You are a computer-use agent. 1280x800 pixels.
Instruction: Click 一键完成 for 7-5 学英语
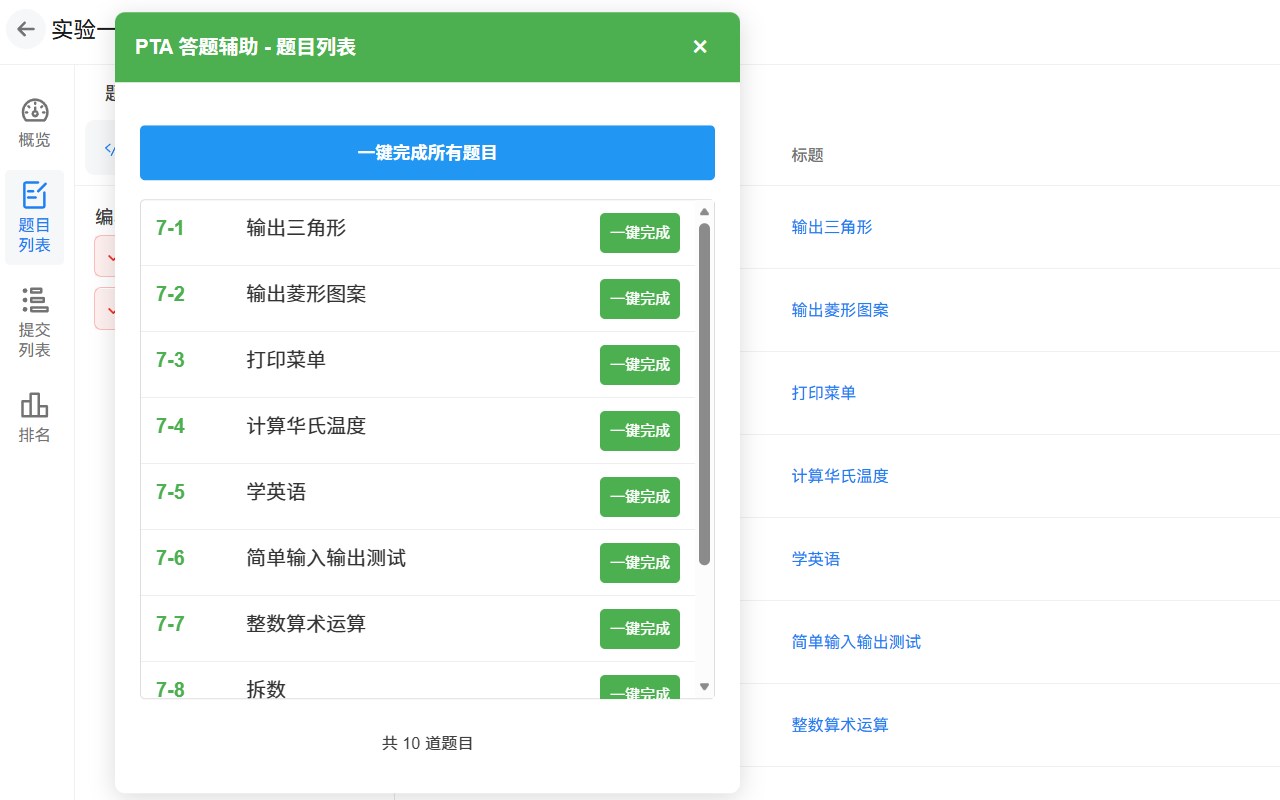tap(640, 497)
